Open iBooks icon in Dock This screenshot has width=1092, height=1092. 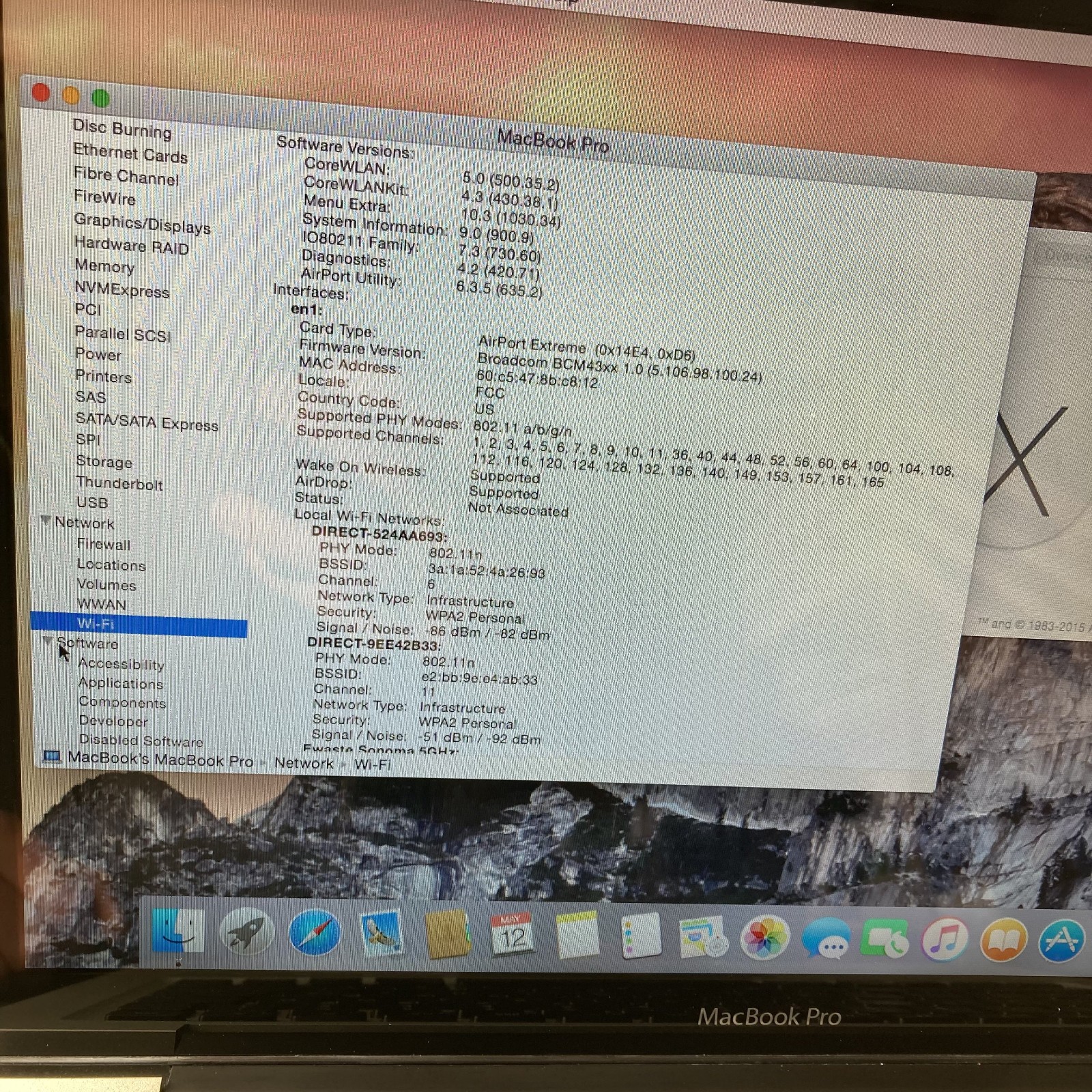pos(1003,940)
